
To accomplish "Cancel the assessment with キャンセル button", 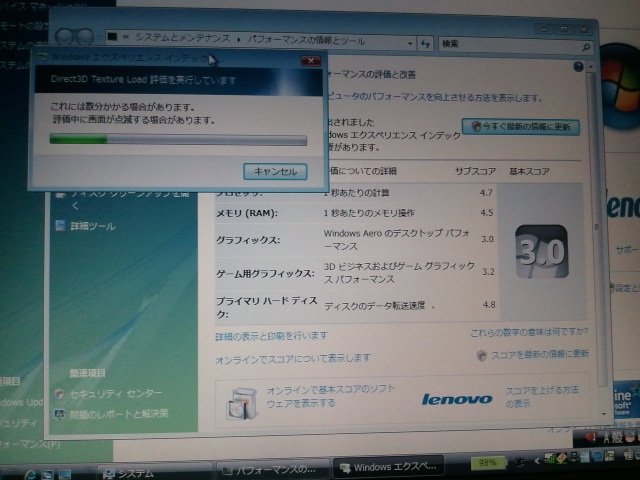I will coord(275,171).
